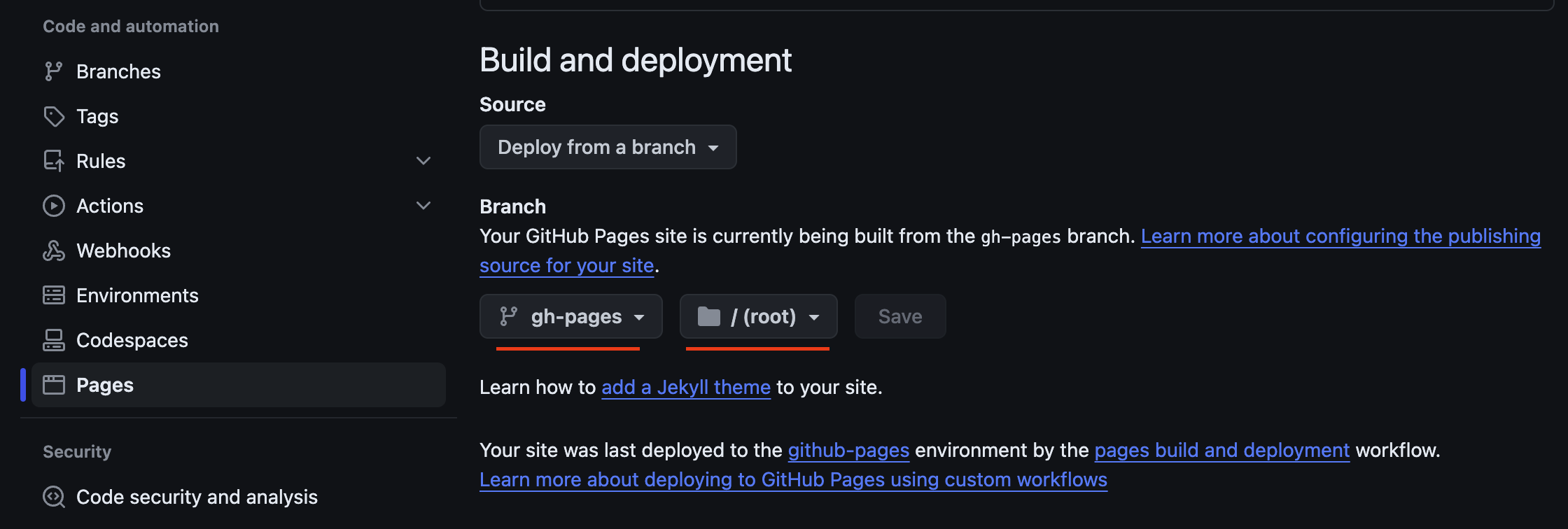Click the Environments server icon
This screenshot has width=1568, height=529.
tap(54, 295)
